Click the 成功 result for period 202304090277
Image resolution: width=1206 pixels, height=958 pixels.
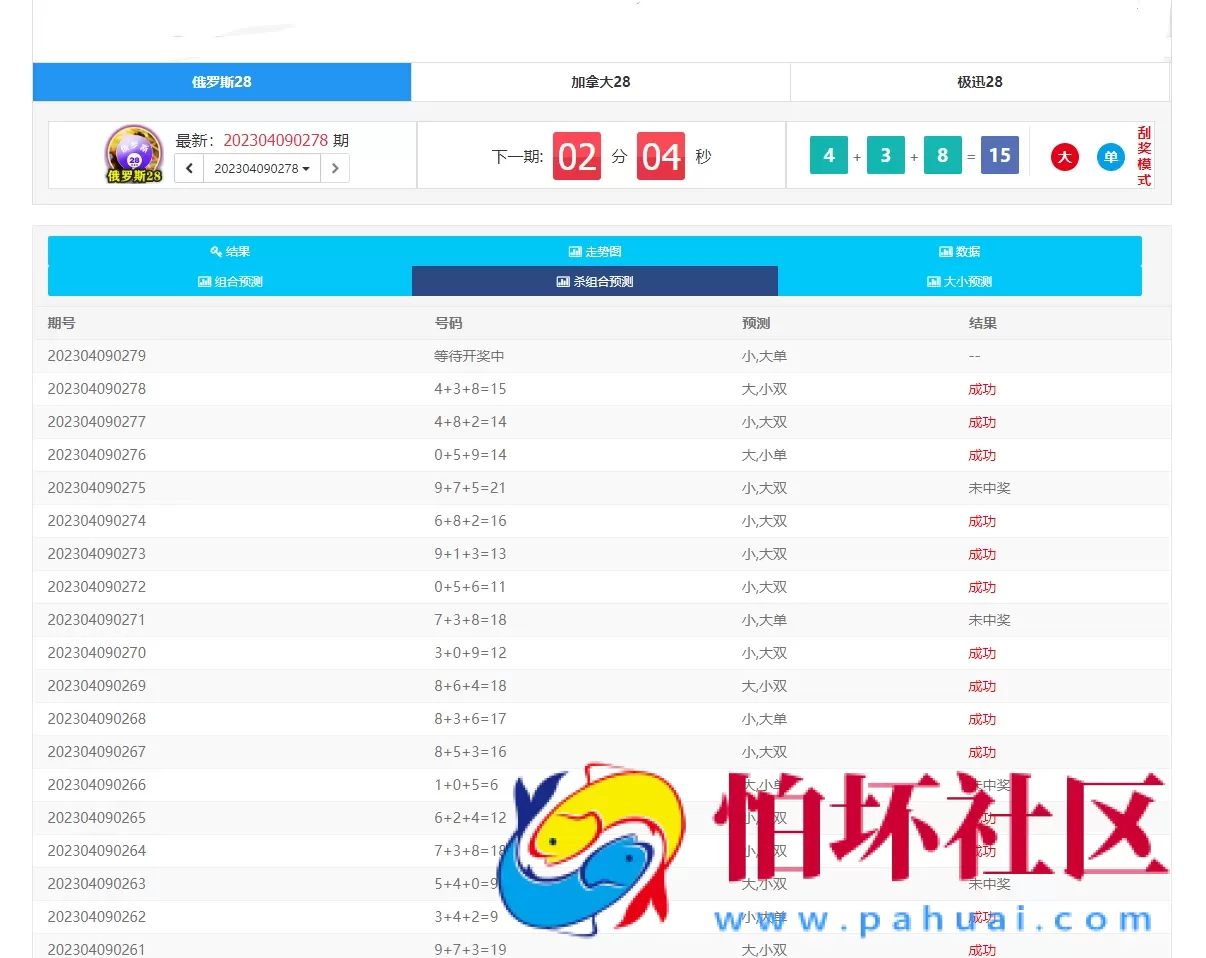click(x=982, y=421)
